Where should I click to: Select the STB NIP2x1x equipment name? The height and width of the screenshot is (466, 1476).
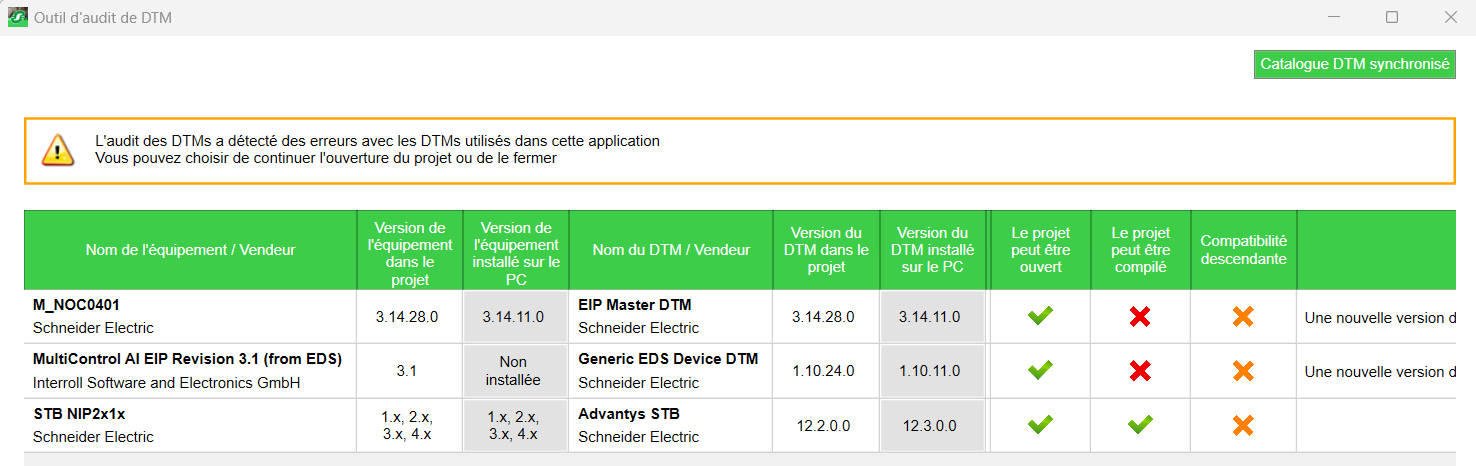[79, 413]
